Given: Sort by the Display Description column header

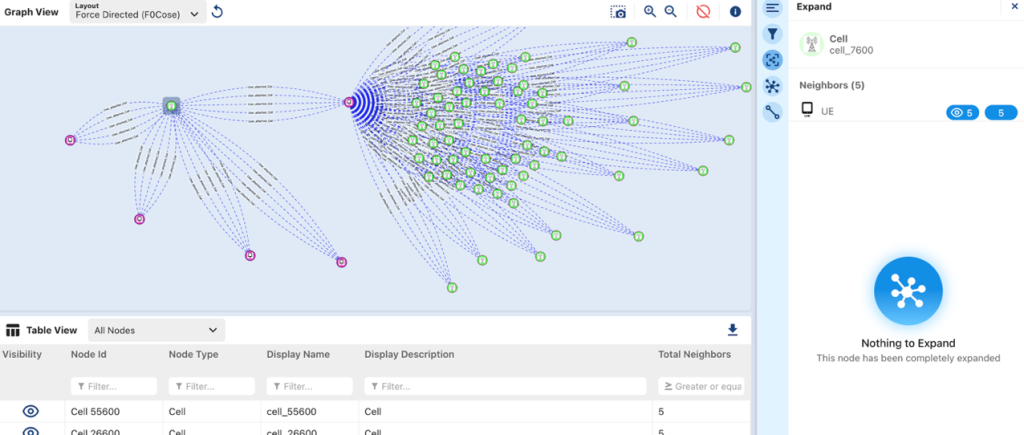Looking at the screenshot, I should 409,355.
